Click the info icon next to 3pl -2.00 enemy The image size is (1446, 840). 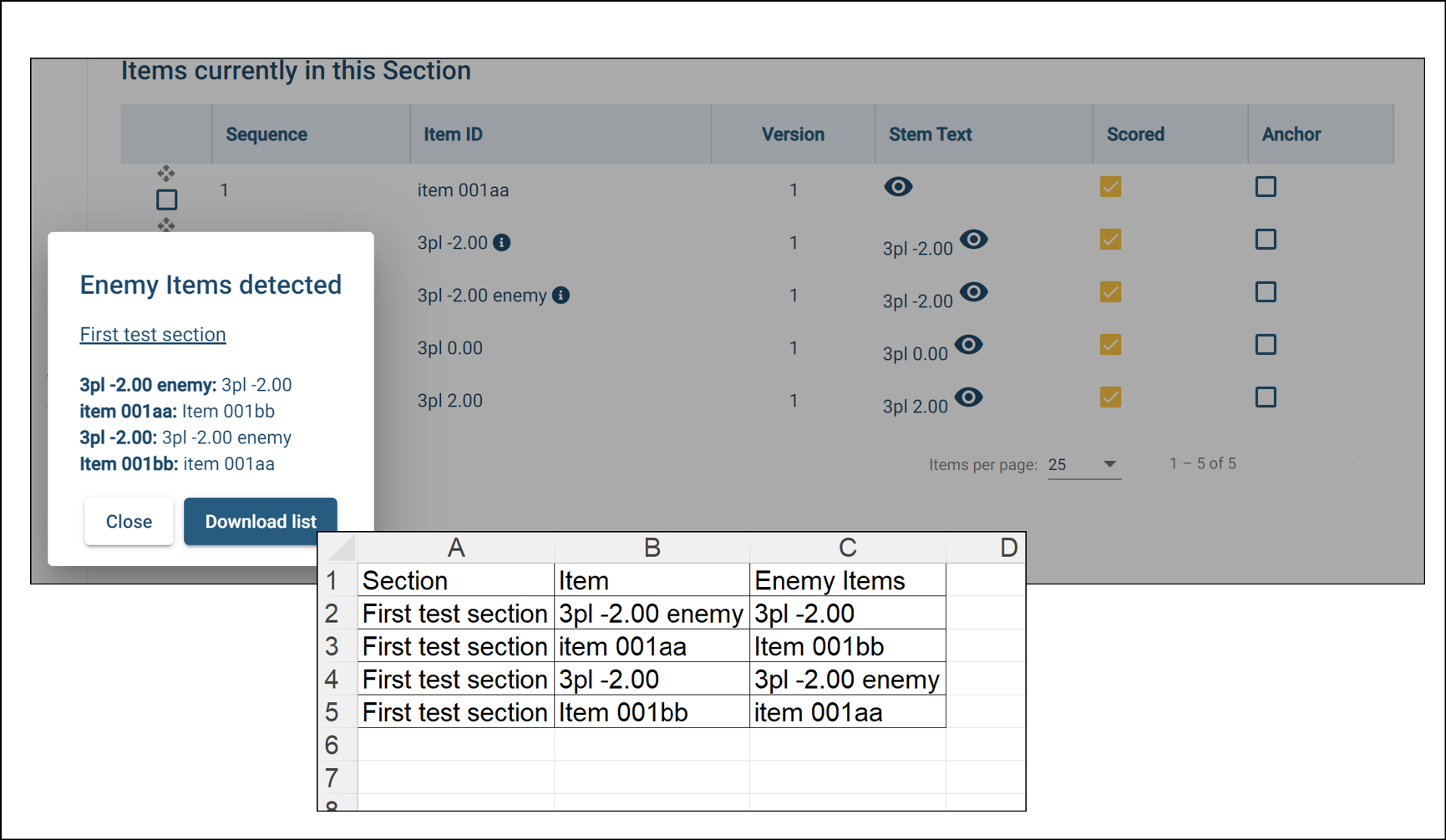561,295
